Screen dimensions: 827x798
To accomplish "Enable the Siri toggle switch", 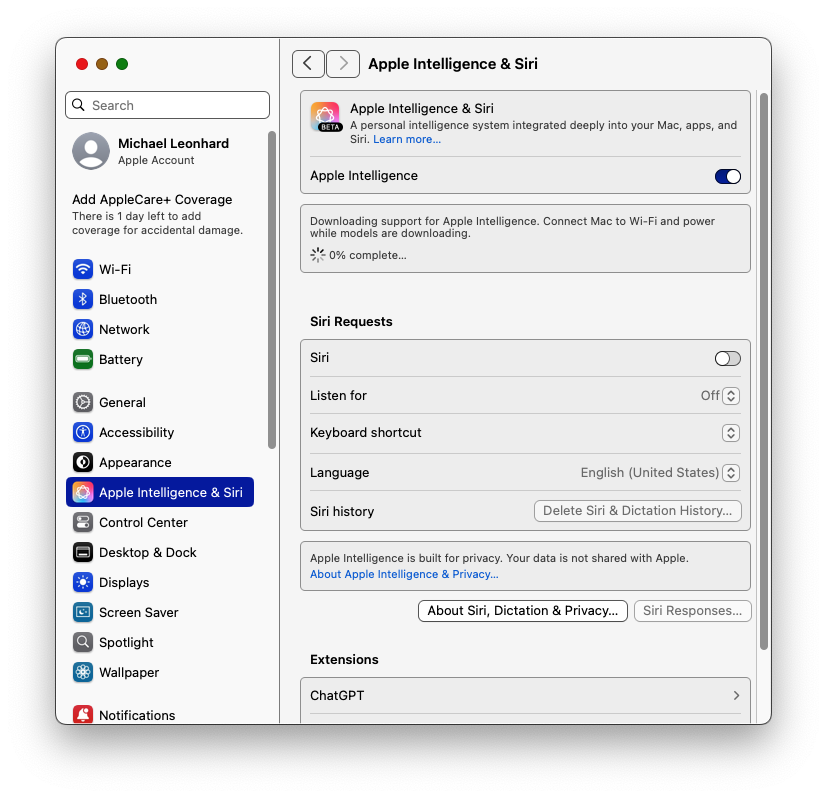I will pos(728,359).
